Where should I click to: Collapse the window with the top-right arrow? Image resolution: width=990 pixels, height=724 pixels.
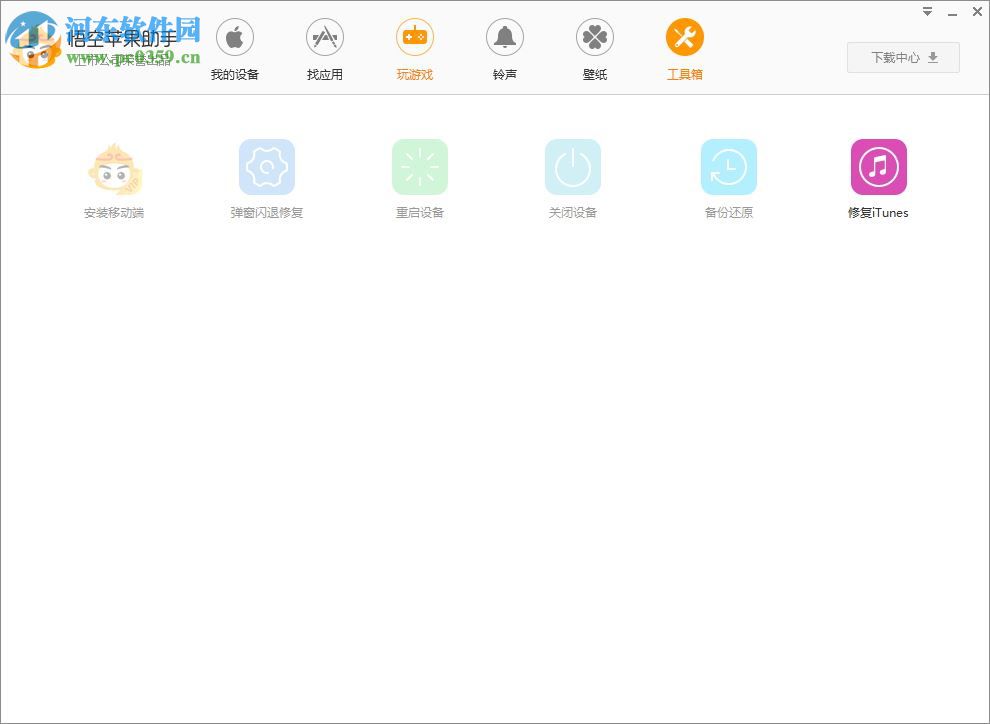click(926, 11)
